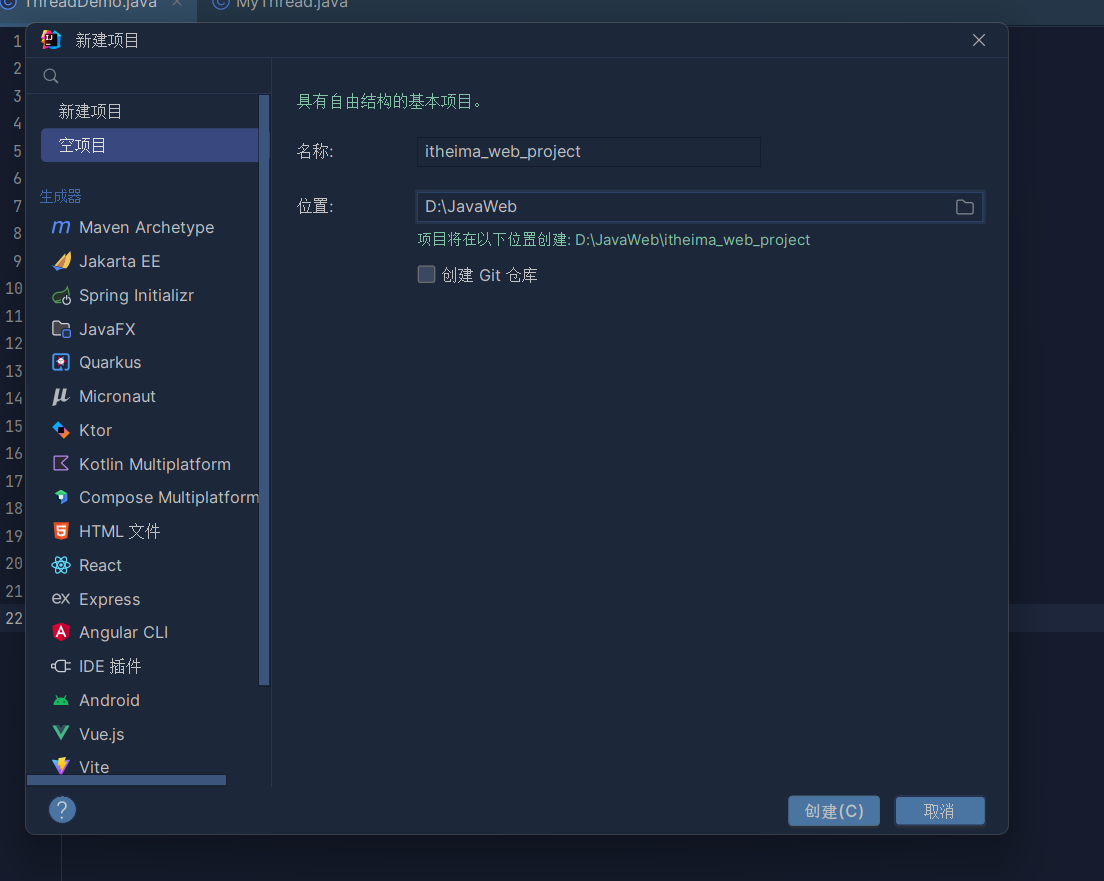Screen dimensions: 1104x881
Task: Open help with the question mark button
Action: point(62,810)
